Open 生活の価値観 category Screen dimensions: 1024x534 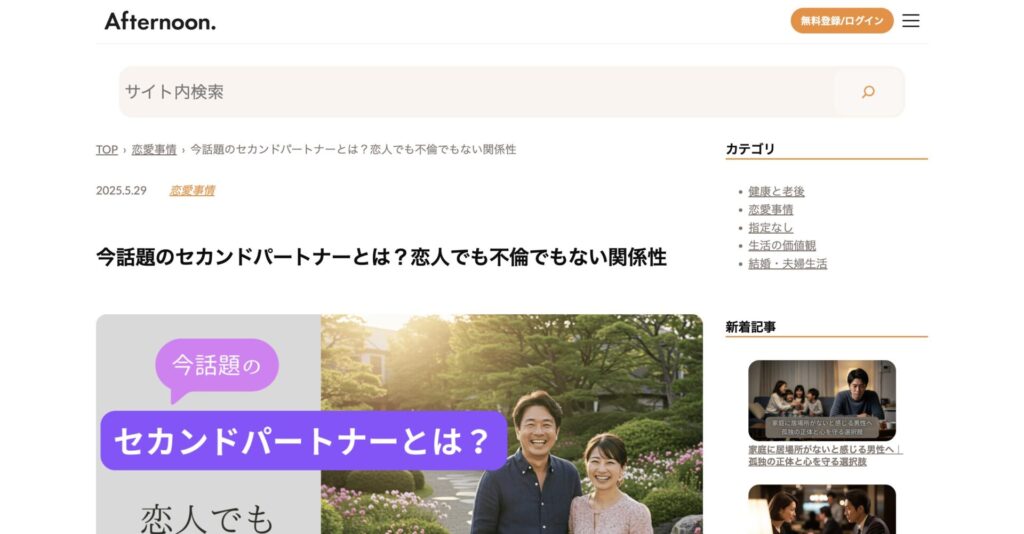point(782,245)
